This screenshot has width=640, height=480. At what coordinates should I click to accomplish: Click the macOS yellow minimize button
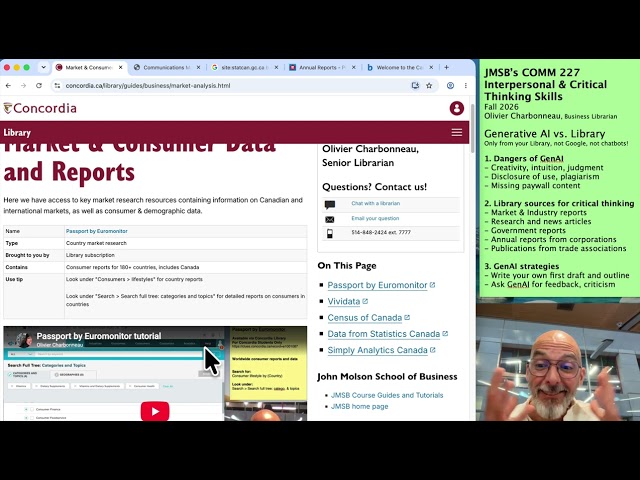[x=17, y=67]
